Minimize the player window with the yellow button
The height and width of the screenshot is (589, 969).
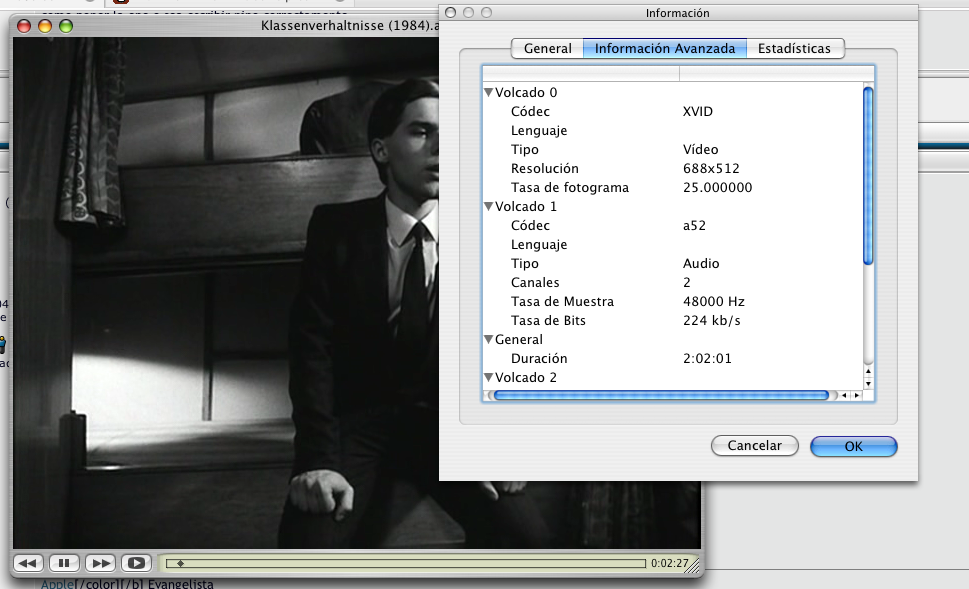click(x=45, y=26)
